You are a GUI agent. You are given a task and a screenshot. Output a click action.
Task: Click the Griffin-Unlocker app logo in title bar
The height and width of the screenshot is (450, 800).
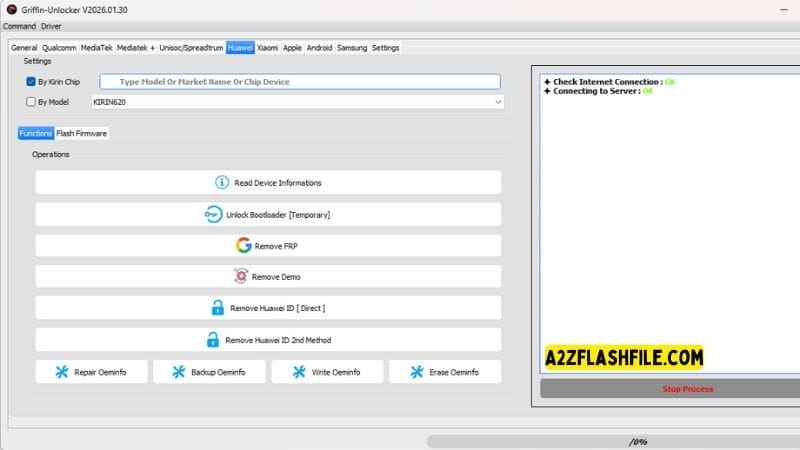[x=11, y=10]
